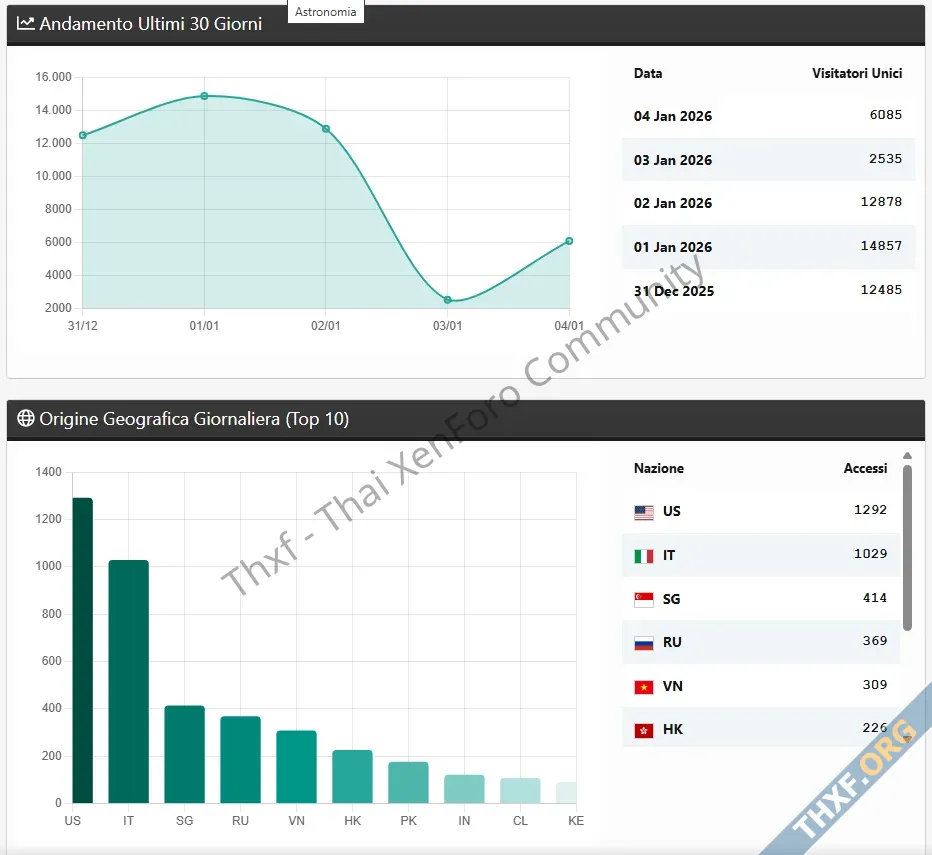Click the US flag icon

point(644,512)
